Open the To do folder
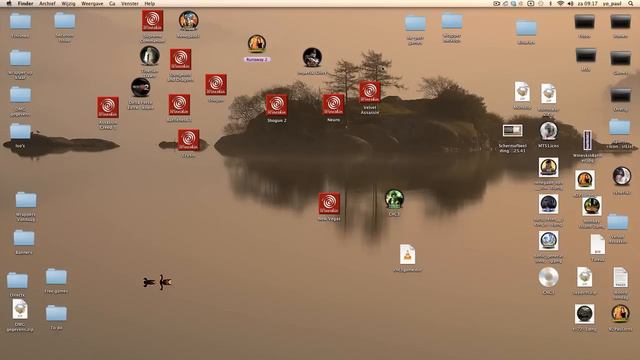Image resolution: width=640 pixels, height=360 pixels. [x=56, y=313]
